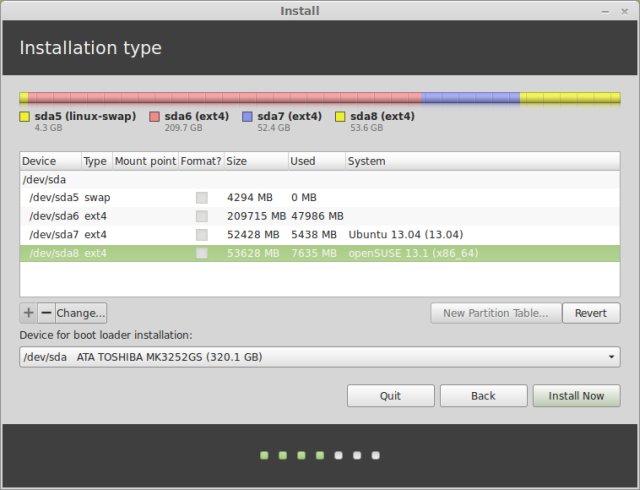Select the /dev/sda5 swap row
This screenshot has height=490, width=640.
tap(320, 198)
